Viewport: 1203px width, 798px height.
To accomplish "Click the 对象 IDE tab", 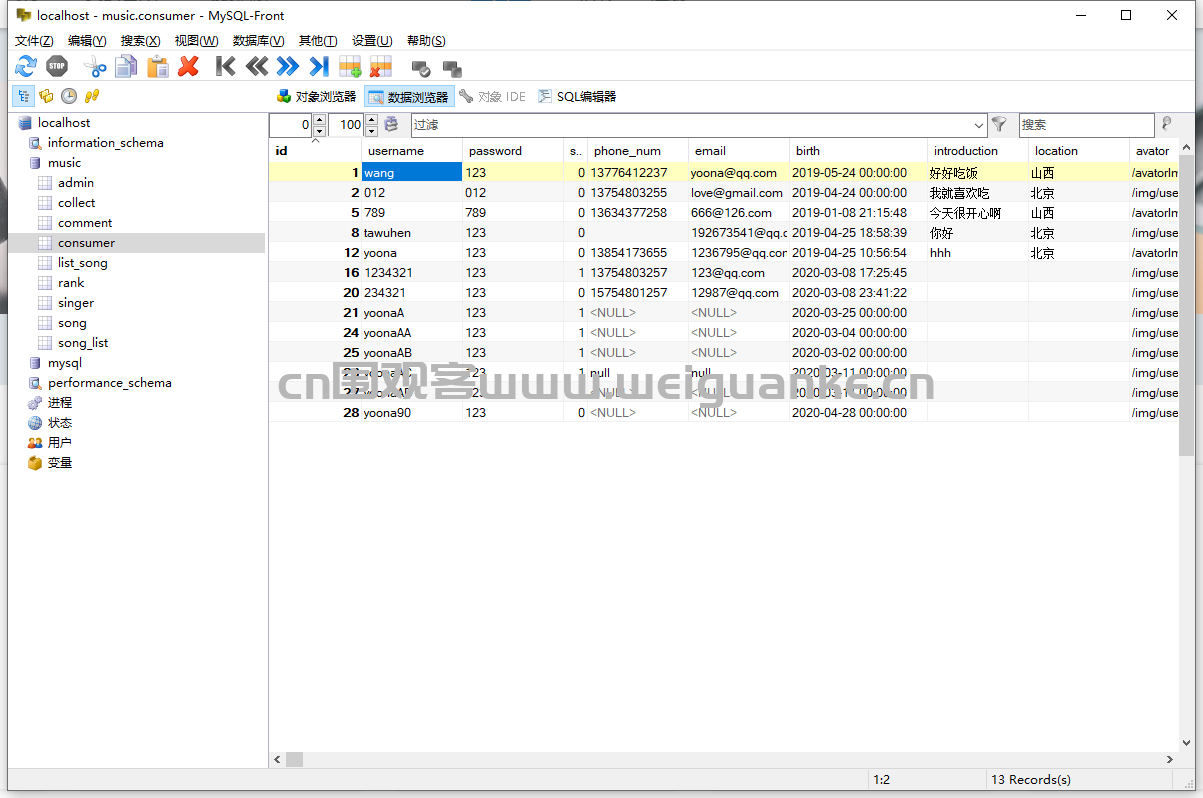I will tap(492, 96).
